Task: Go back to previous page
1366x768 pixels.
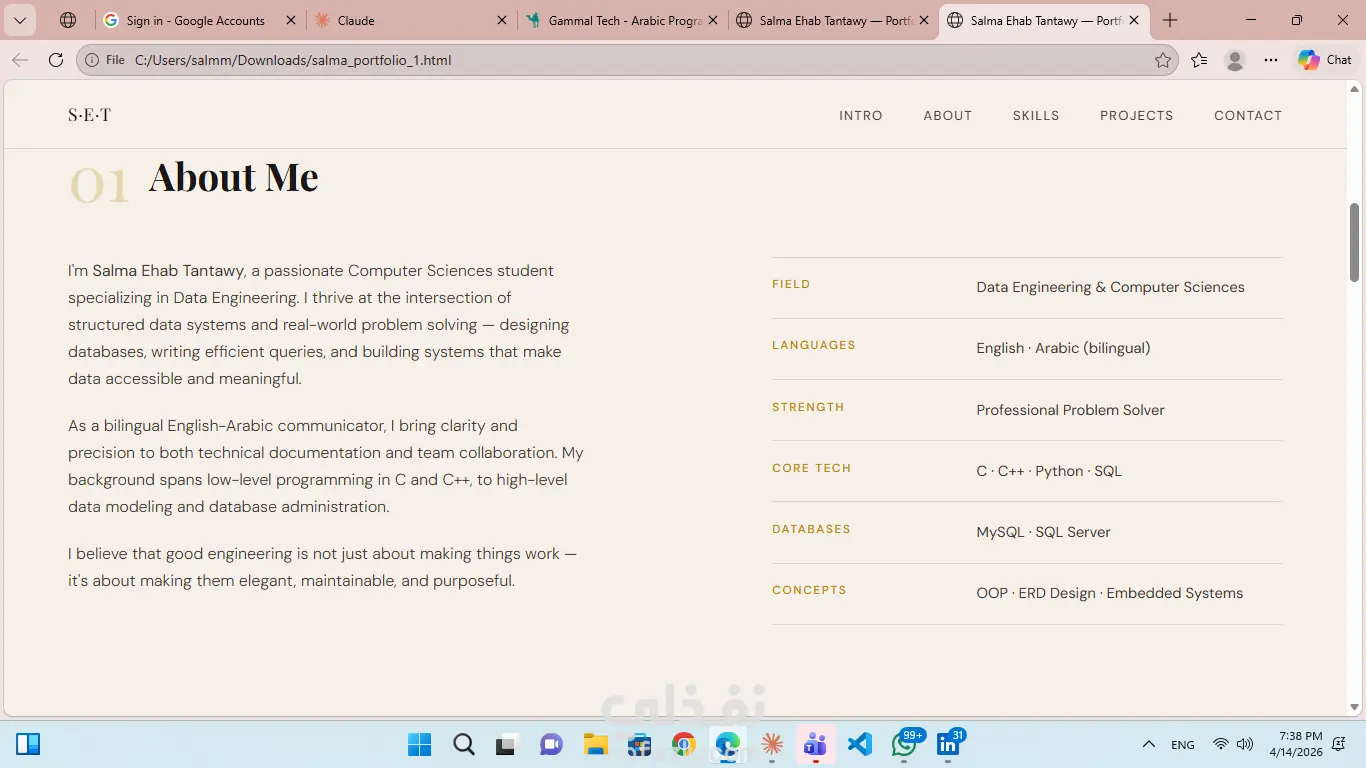Action: point(20,60)
